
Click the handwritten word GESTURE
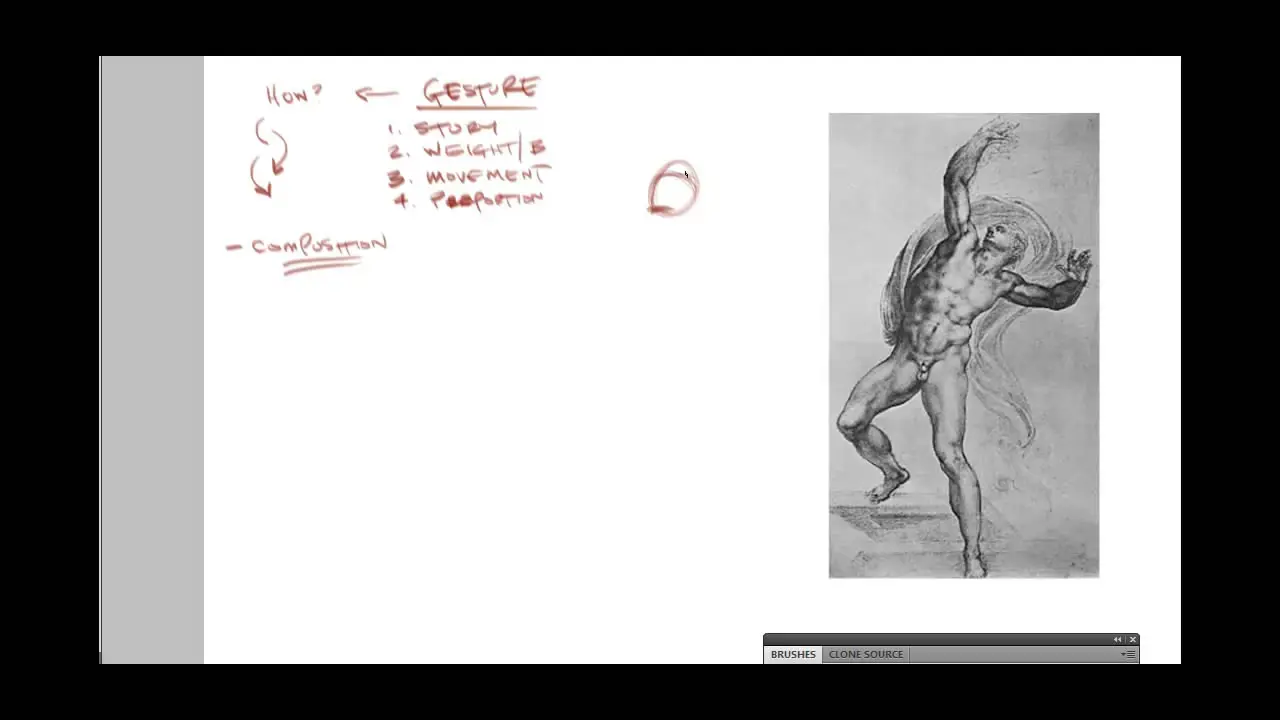(481, 92)
